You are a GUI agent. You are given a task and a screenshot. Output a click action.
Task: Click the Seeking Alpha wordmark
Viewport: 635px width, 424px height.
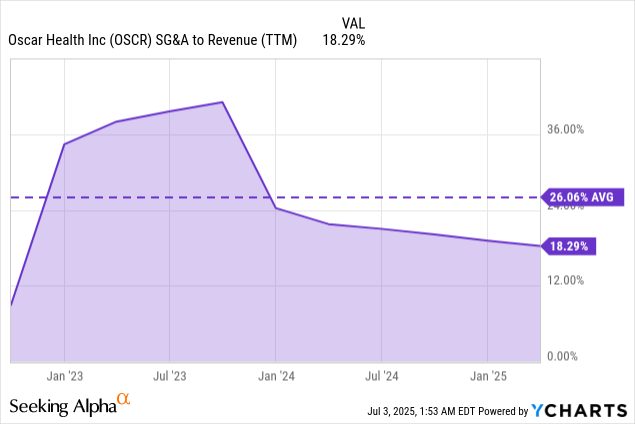tap(62, 407)
